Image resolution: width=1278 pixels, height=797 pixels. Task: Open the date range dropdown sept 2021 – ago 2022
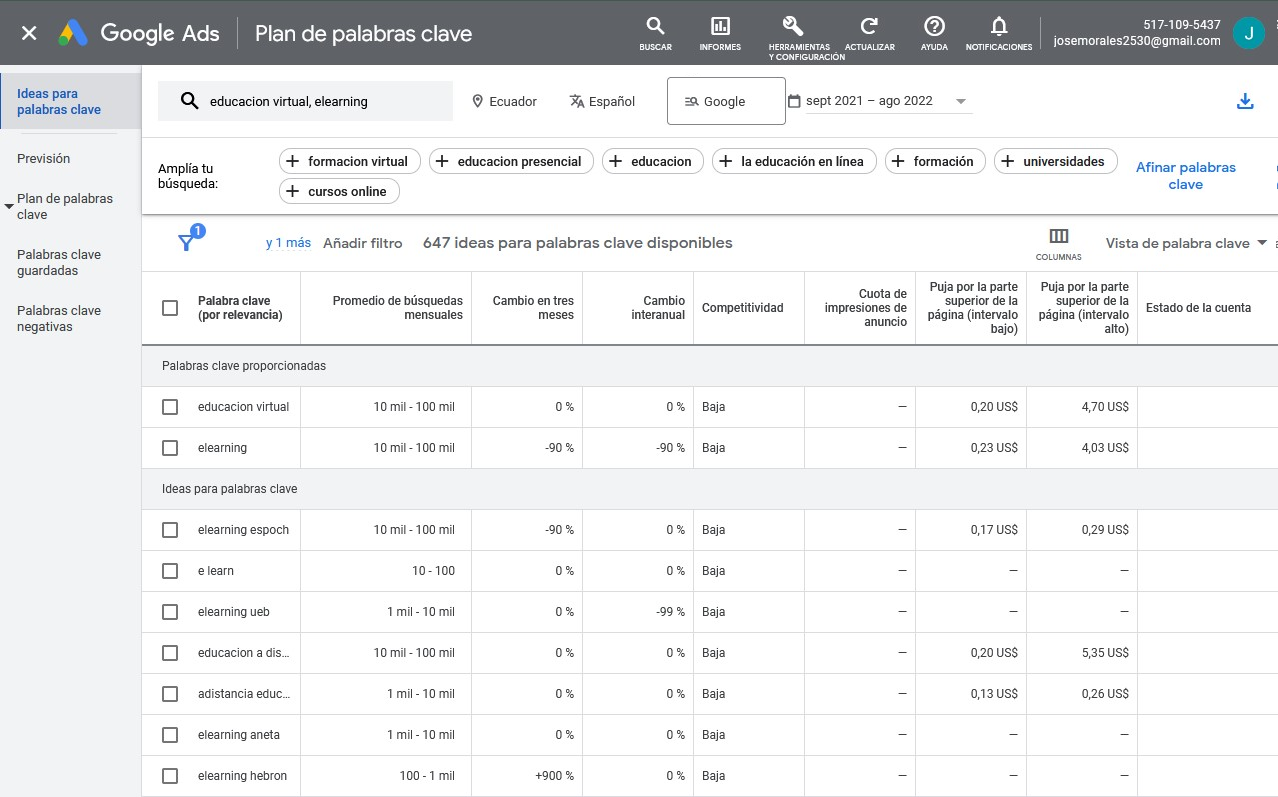coord(878,101)
